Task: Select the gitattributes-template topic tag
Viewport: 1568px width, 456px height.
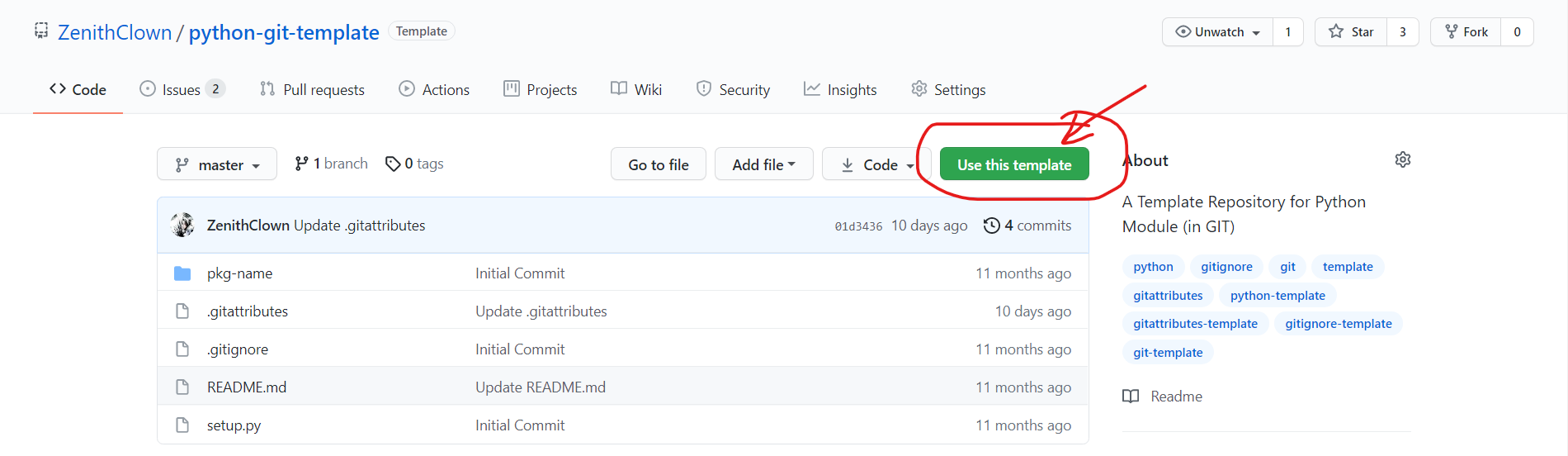Action: tap(1195, 324)
